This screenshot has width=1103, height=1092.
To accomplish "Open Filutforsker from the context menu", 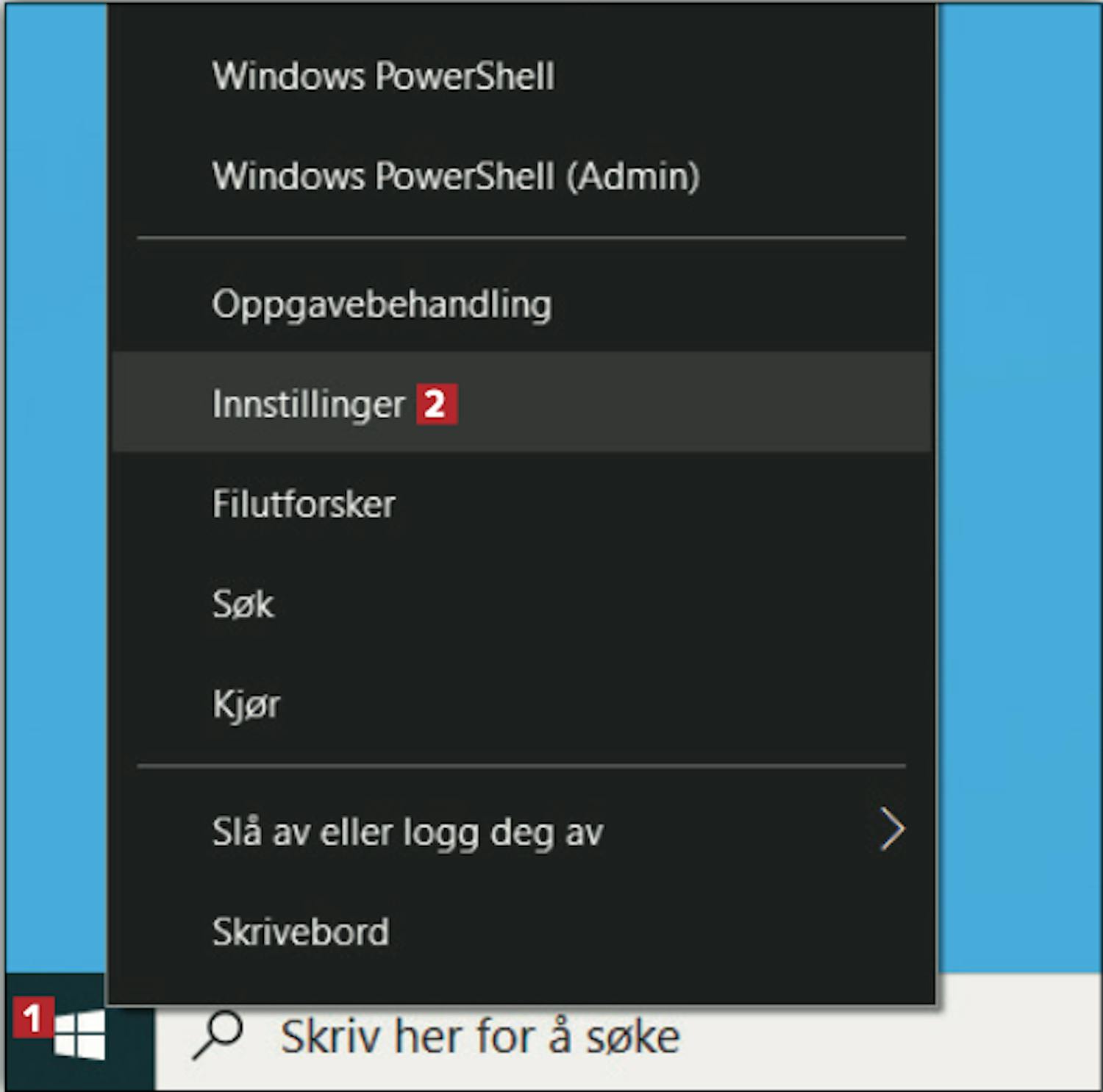I will pos(521,504).
